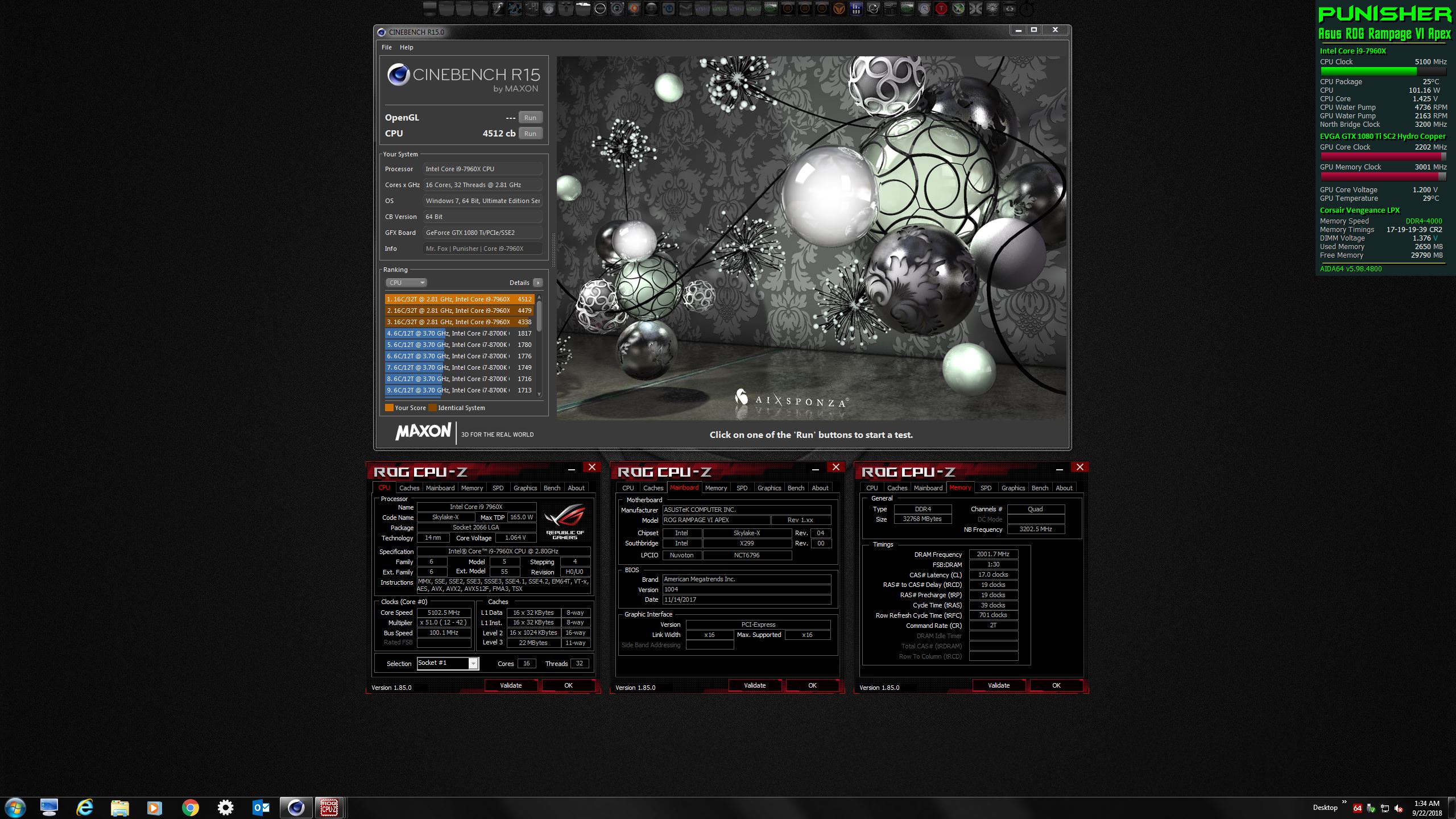Click the white folder dock icon
1456x819 pixels.
pos(583,9)
